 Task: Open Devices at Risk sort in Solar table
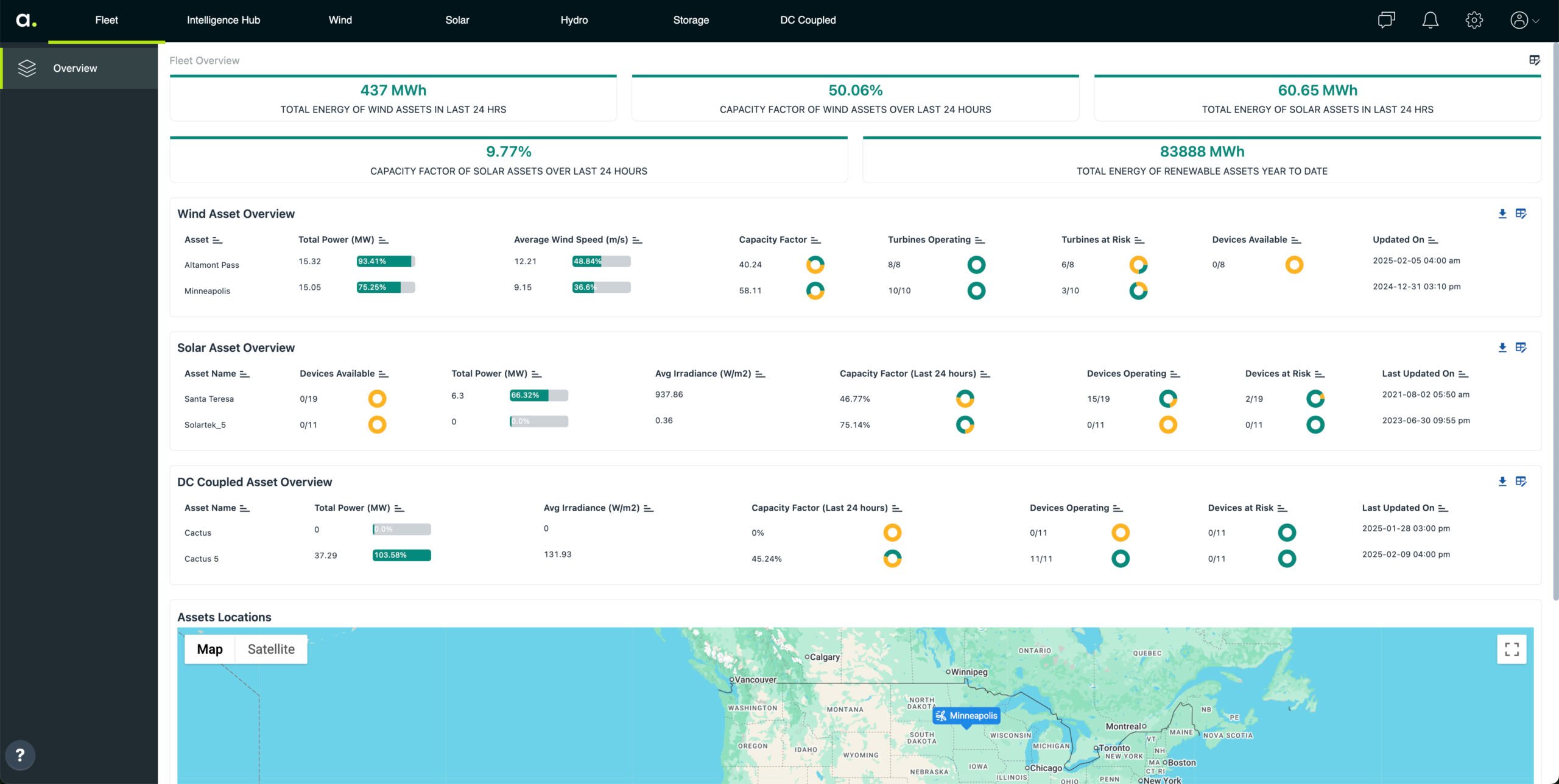tap(1320, 374)
